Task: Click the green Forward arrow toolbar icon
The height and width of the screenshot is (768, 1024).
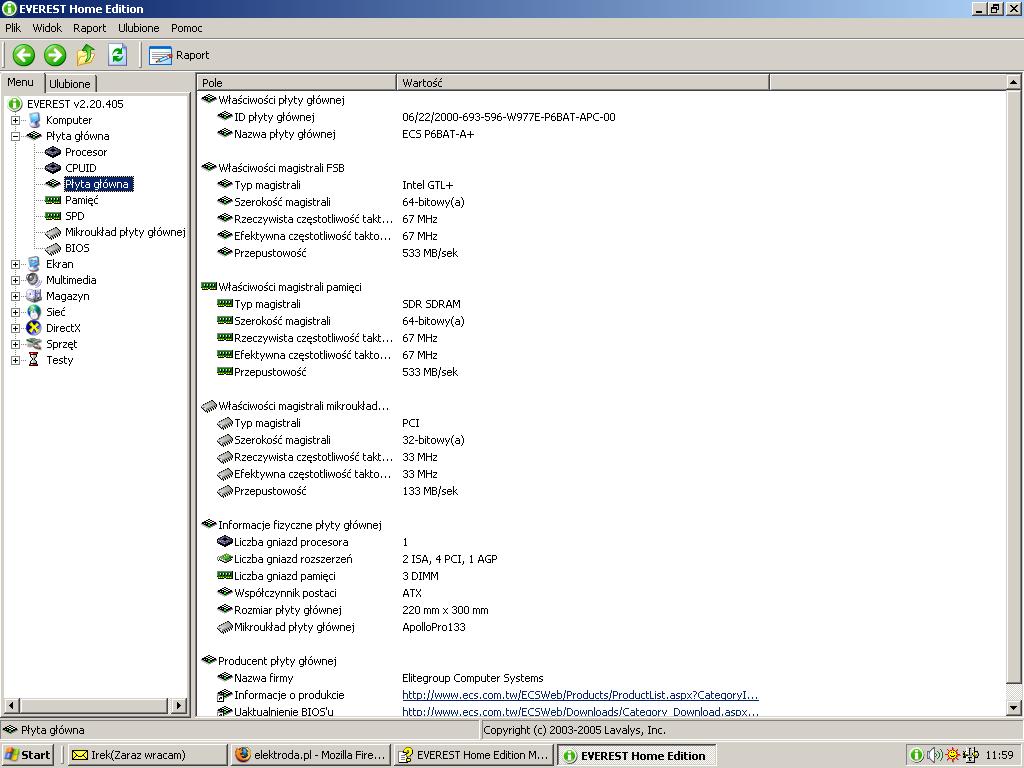Action: [x=55, y=55]
